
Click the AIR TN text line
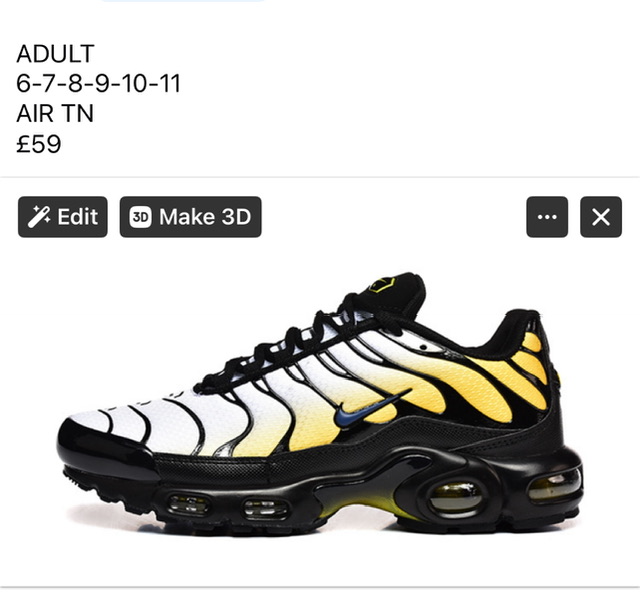[55, 113]
